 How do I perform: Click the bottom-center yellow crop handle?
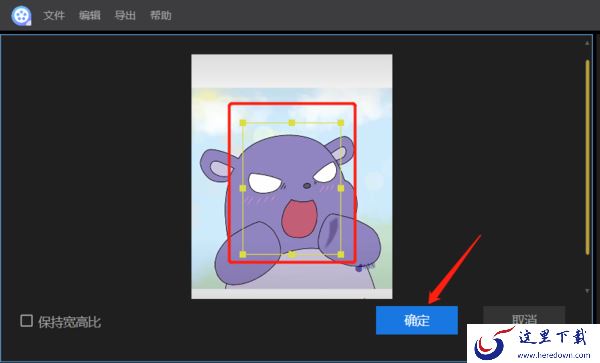tap(292, 254)
